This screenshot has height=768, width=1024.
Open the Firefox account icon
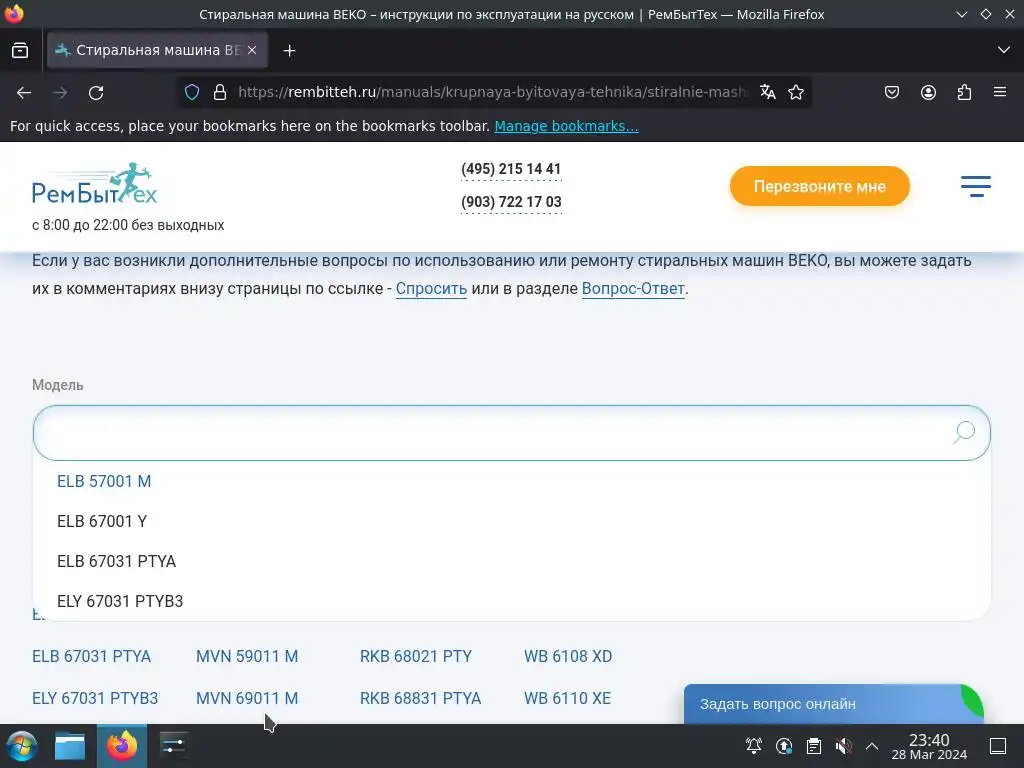pos(928,92)
